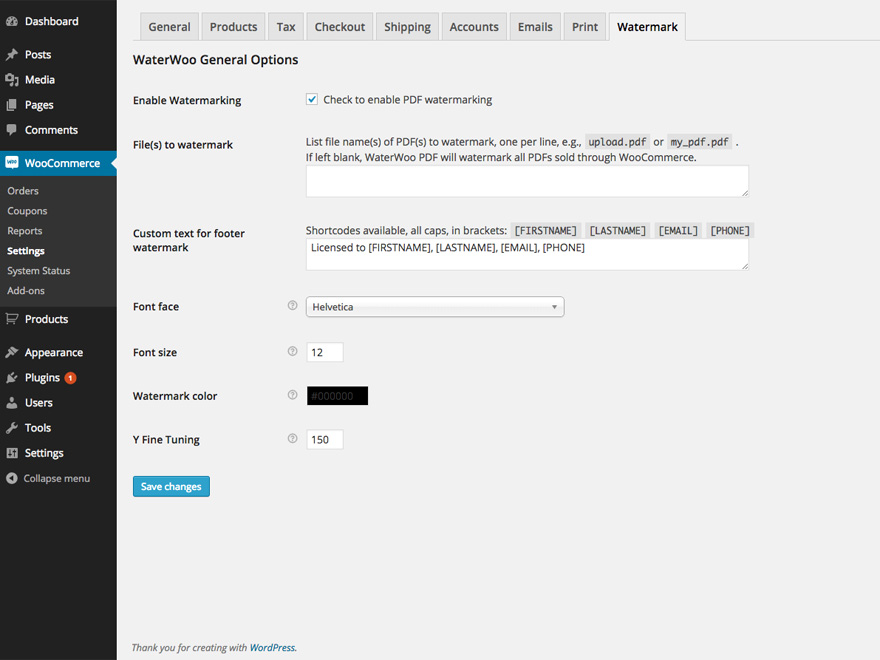This screenshot has width=880, height=660.
Task: Click the Y Fine Tuning field showing 150
Action: [325, 439]
